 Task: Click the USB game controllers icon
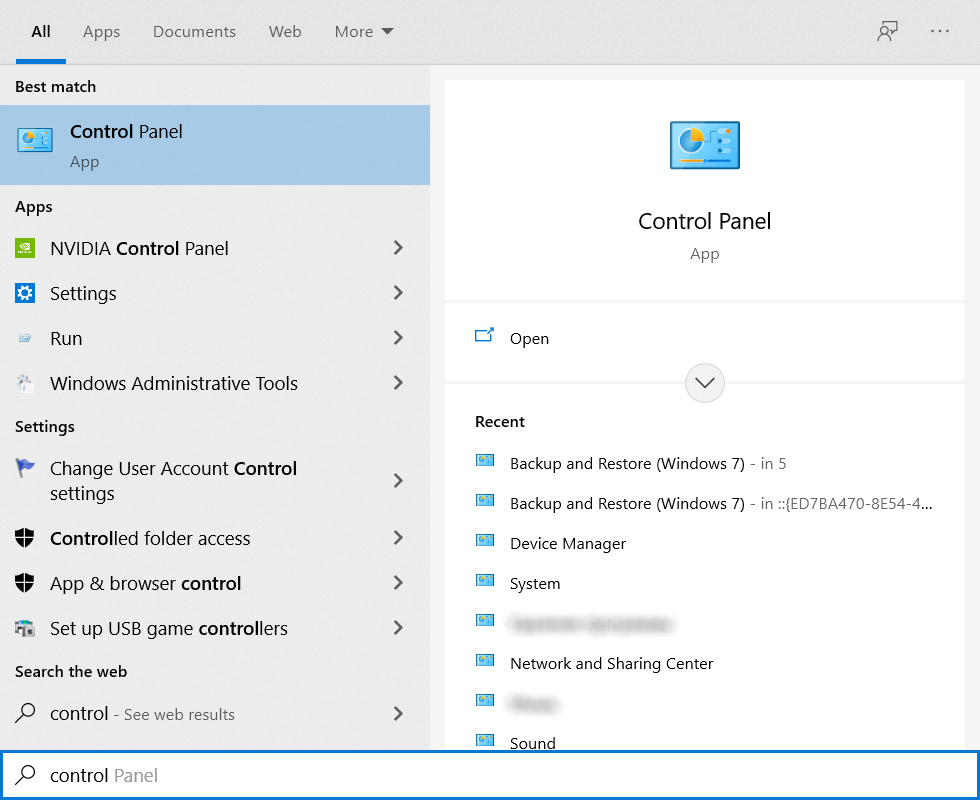point(25,628)
